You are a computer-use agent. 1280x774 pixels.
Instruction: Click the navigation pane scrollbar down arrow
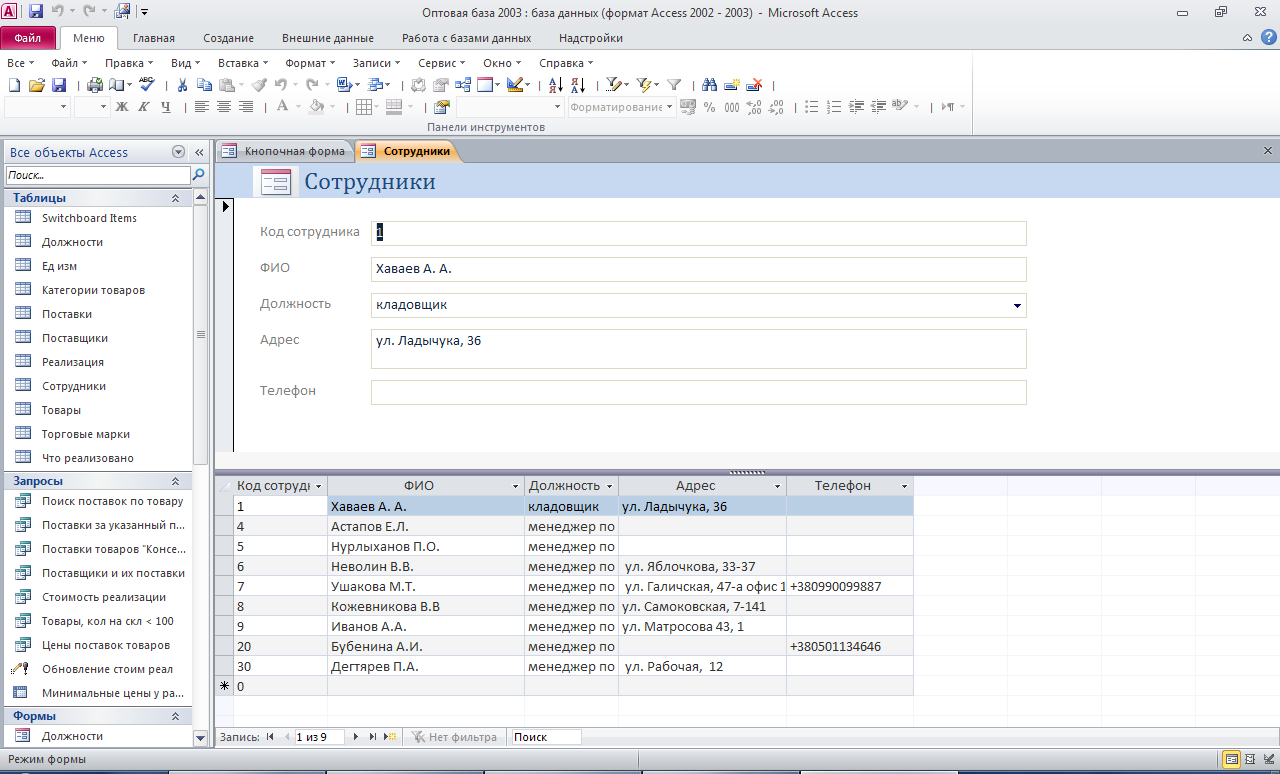pyautogui.click(x=200, y=737)
